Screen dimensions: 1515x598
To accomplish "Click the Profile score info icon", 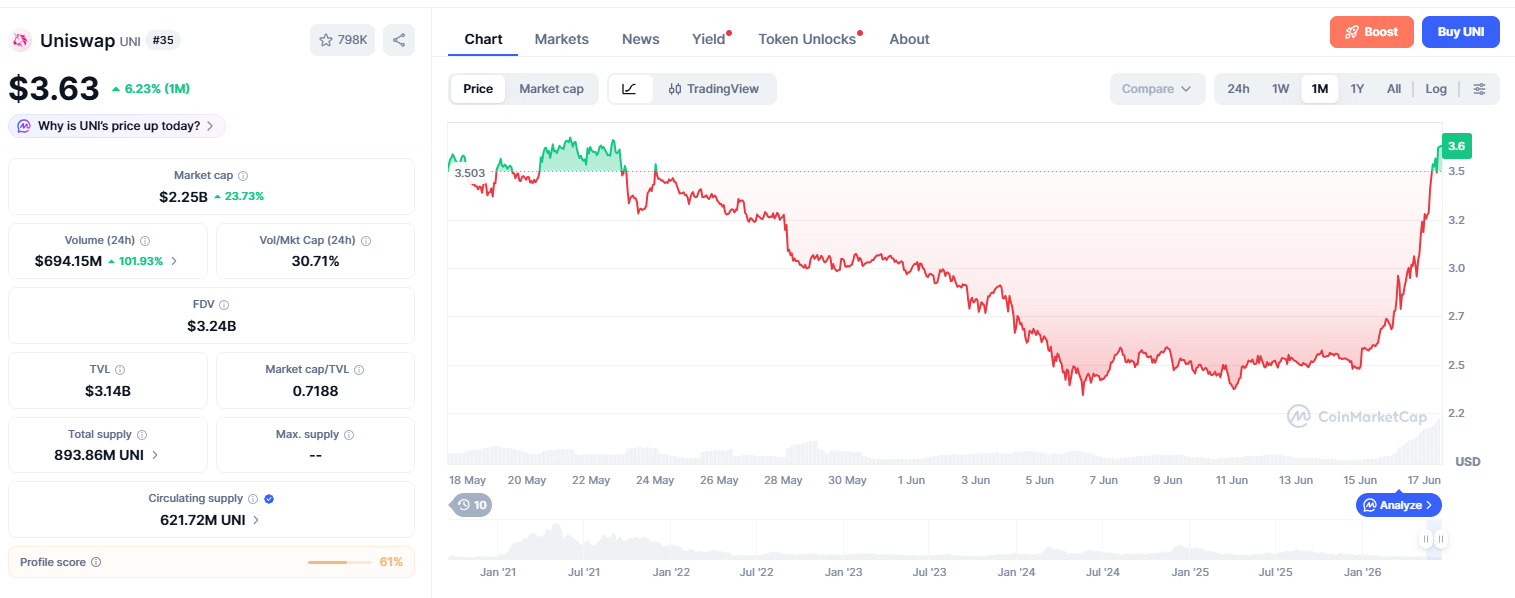I will coord(96,562).
